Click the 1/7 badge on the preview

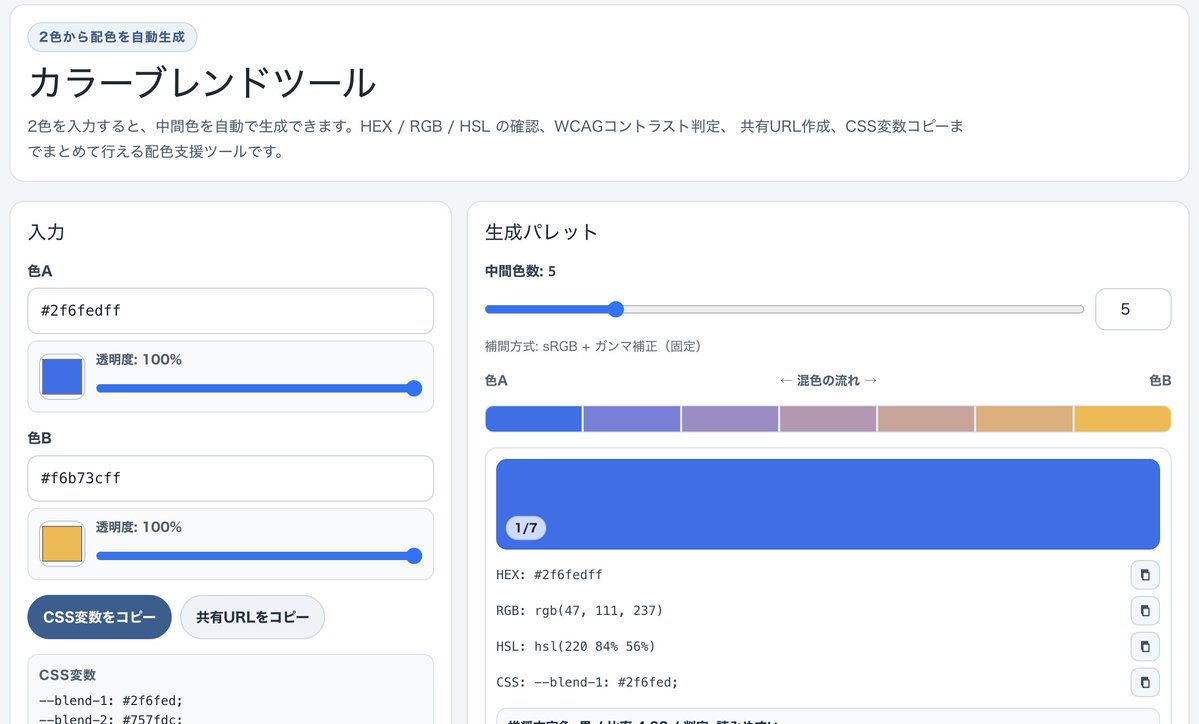(526, 528)
